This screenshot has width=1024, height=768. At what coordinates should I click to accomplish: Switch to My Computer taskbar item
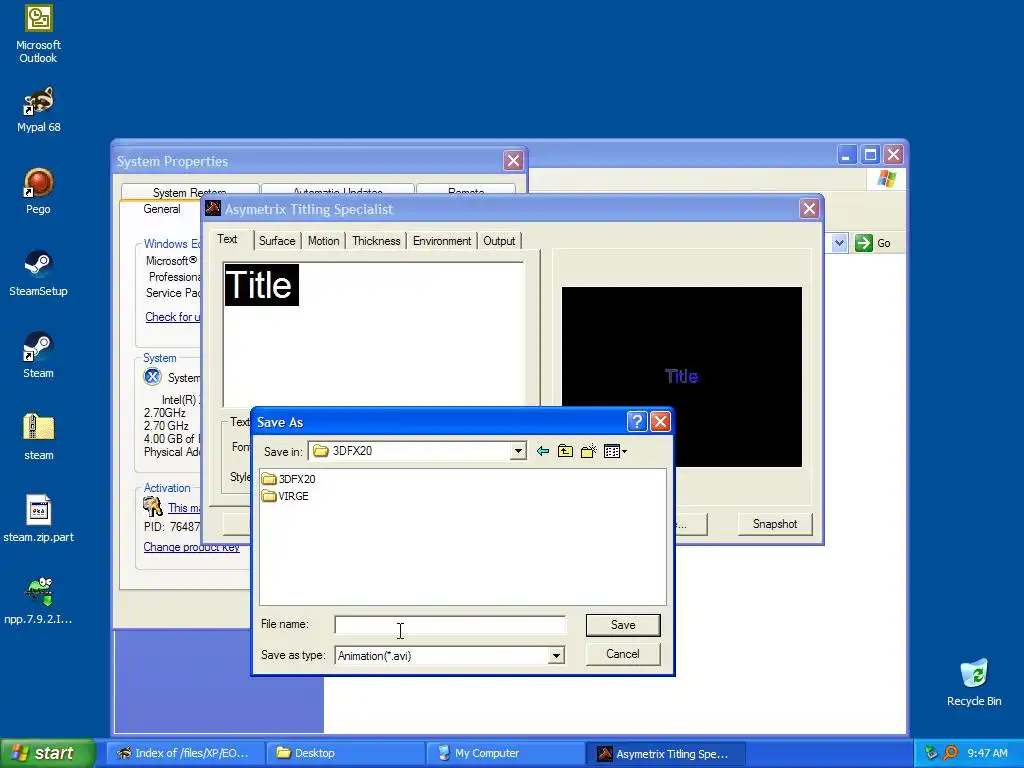[x=505, y=754]
